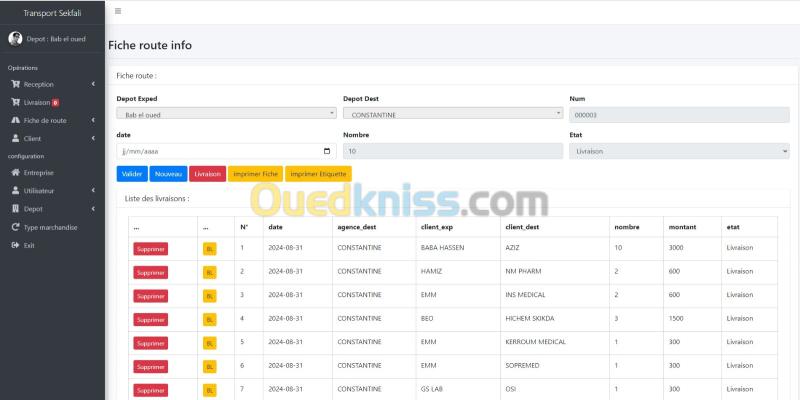Delete row 4 BEO with Supprimer
Image resolution: width=800 pixels, height=400 pixels.
click(x=151, y=319)
